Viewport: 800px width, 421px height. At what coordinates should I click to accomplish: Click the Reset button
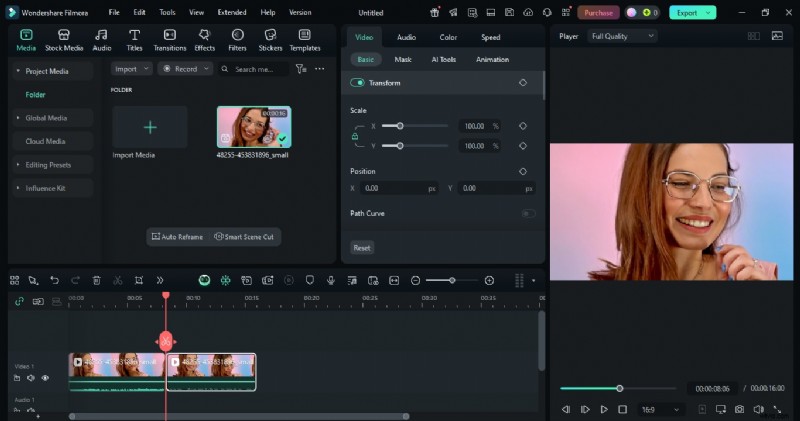(x=362, y=247)
